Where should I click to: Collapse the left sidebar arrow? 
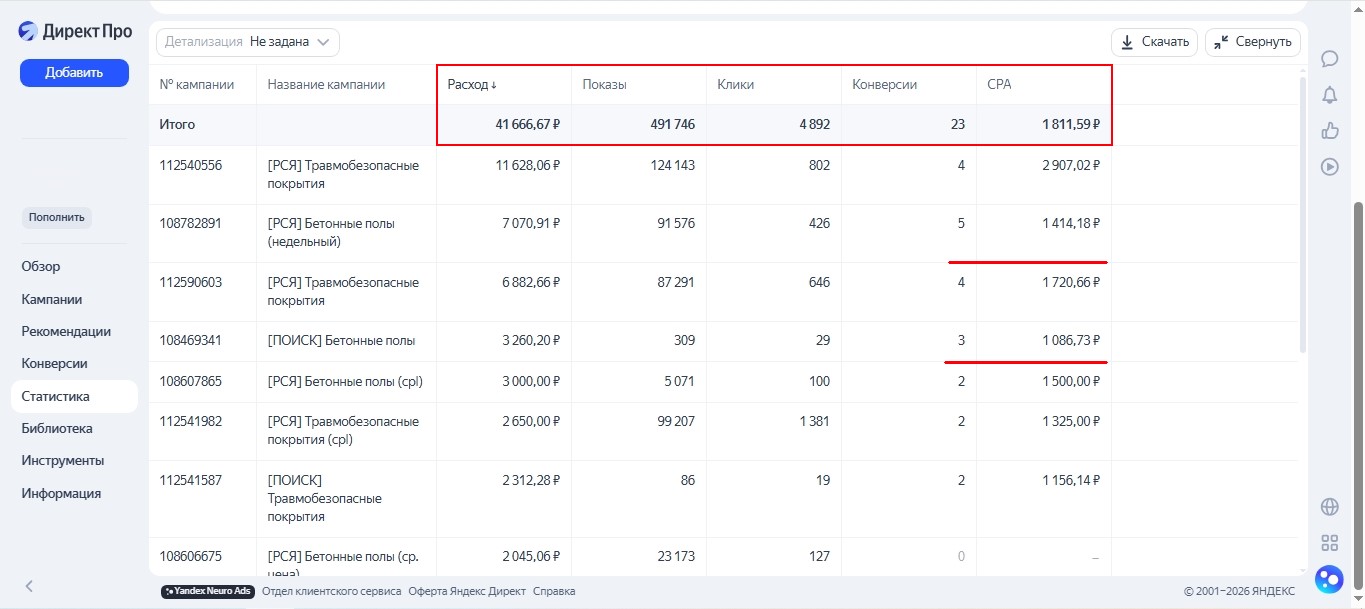coord(29,586)
